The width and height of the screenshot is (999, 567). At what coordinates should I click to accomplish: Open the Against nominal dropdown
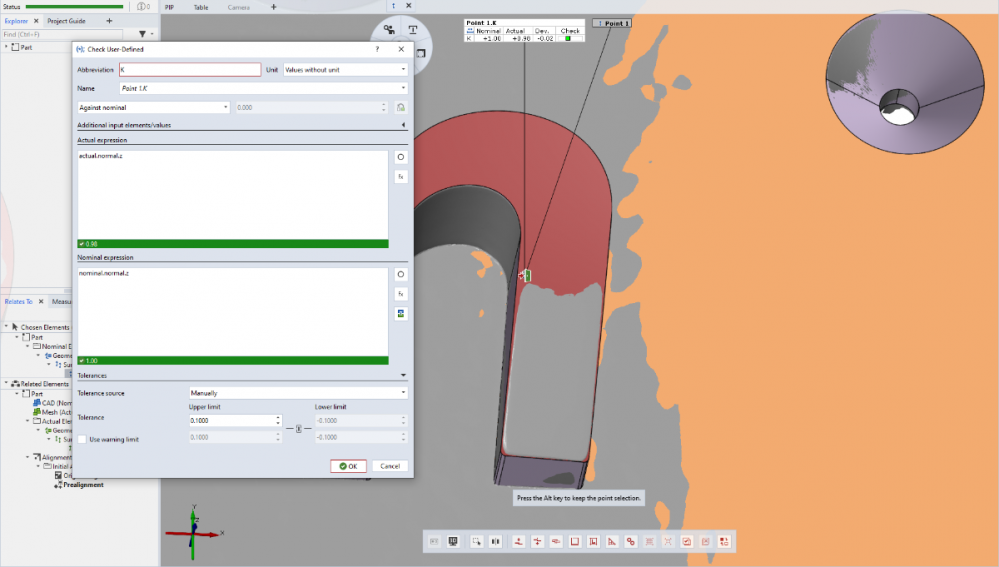pyautogui.click(x=154, y=107)
